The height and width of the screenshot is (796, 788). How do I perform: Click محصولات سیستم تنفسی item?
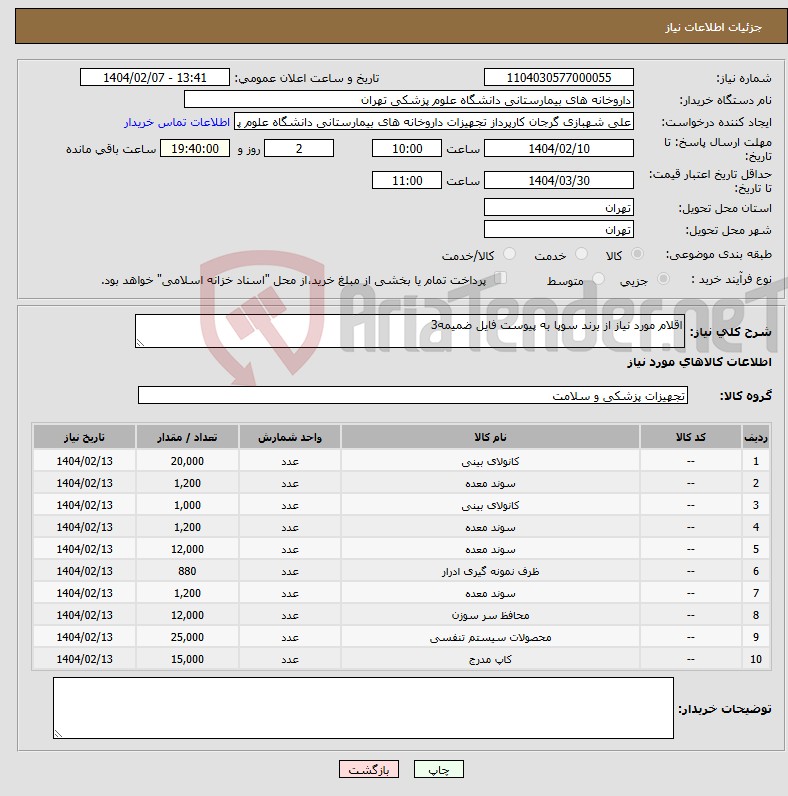click(x=490, y=637)
